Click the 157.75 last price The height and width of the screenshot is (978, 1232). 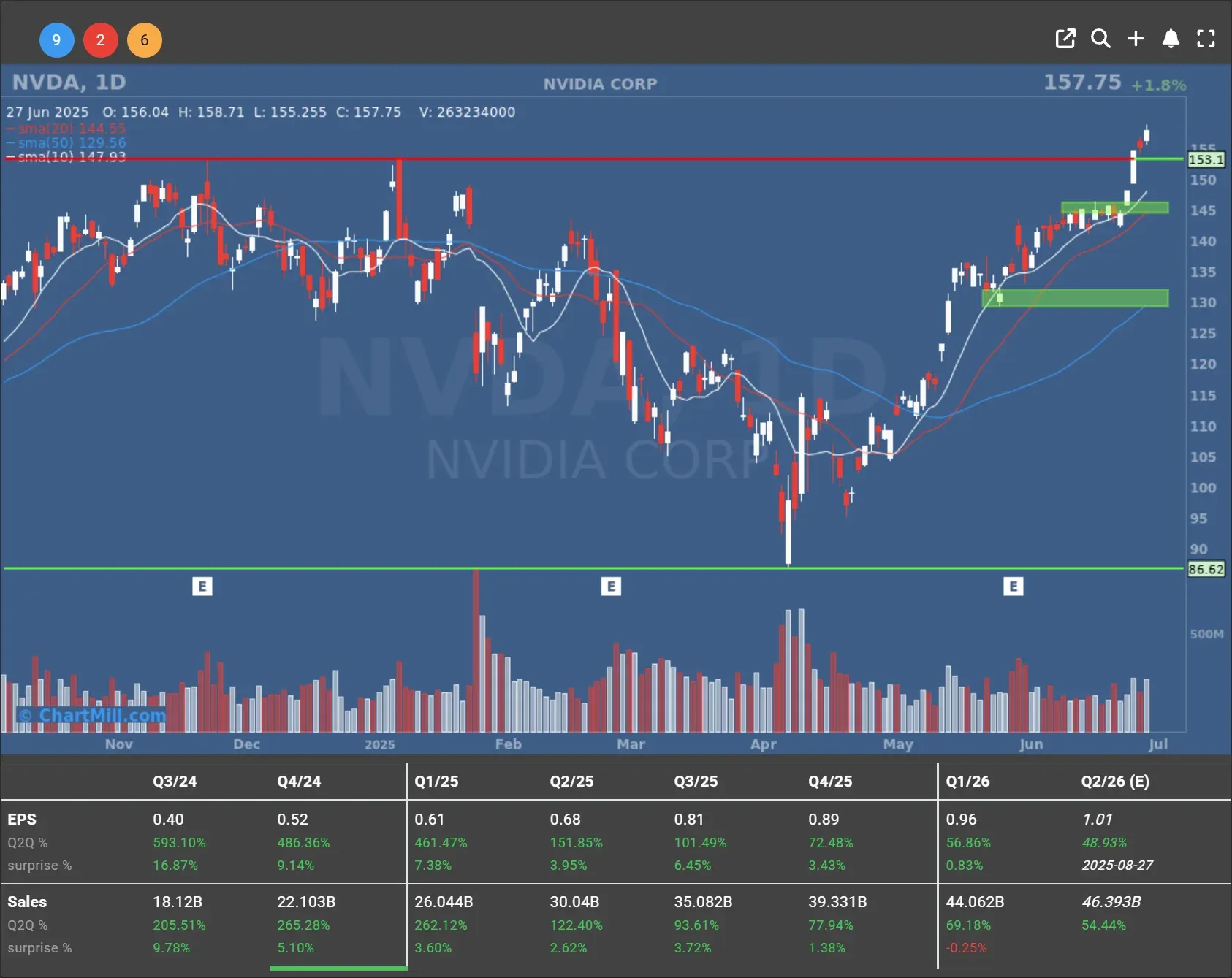[x=1082, y=82]
